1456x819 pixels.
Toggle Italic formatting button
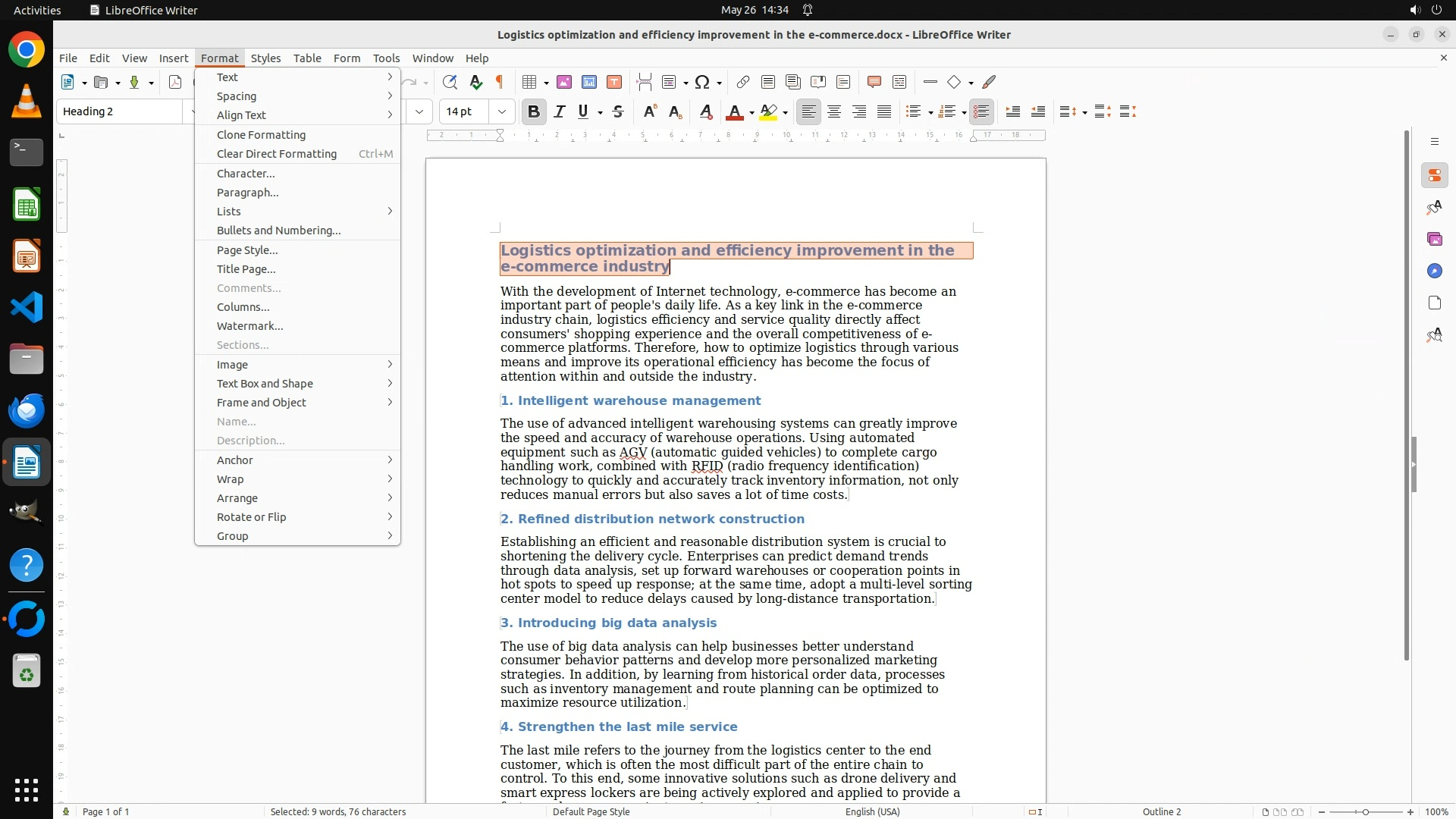[x=560, y=112]
